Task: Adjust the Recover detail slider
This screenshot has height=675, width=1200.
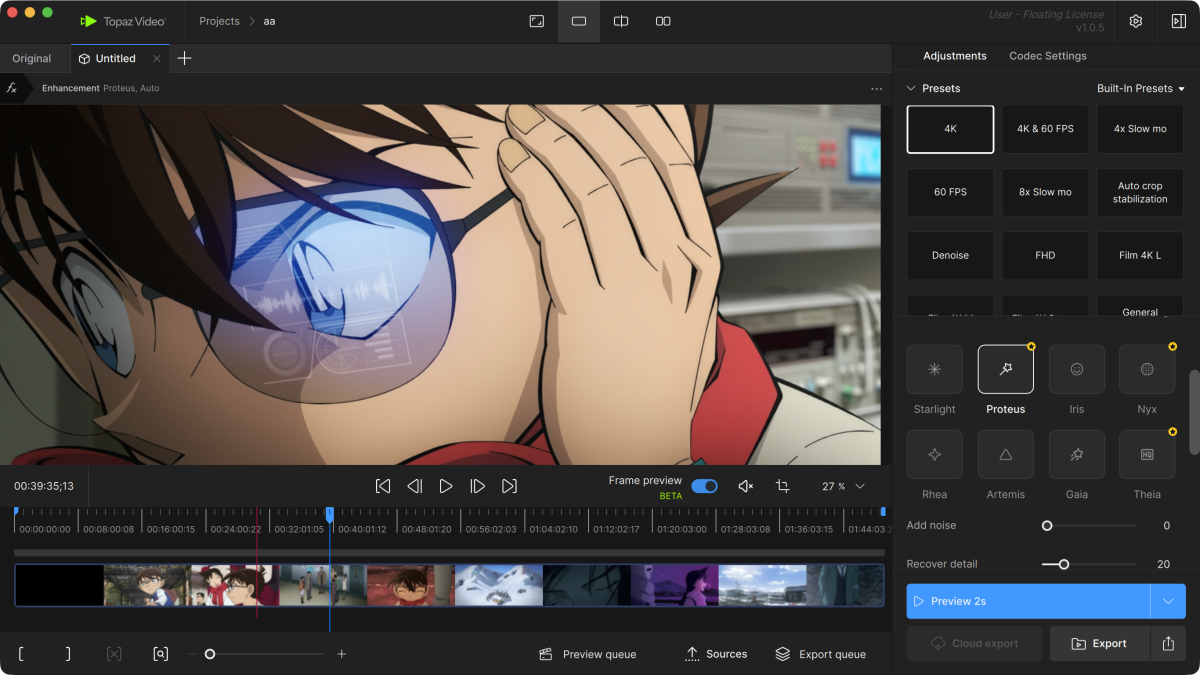Action: (x=1063, y=564)
